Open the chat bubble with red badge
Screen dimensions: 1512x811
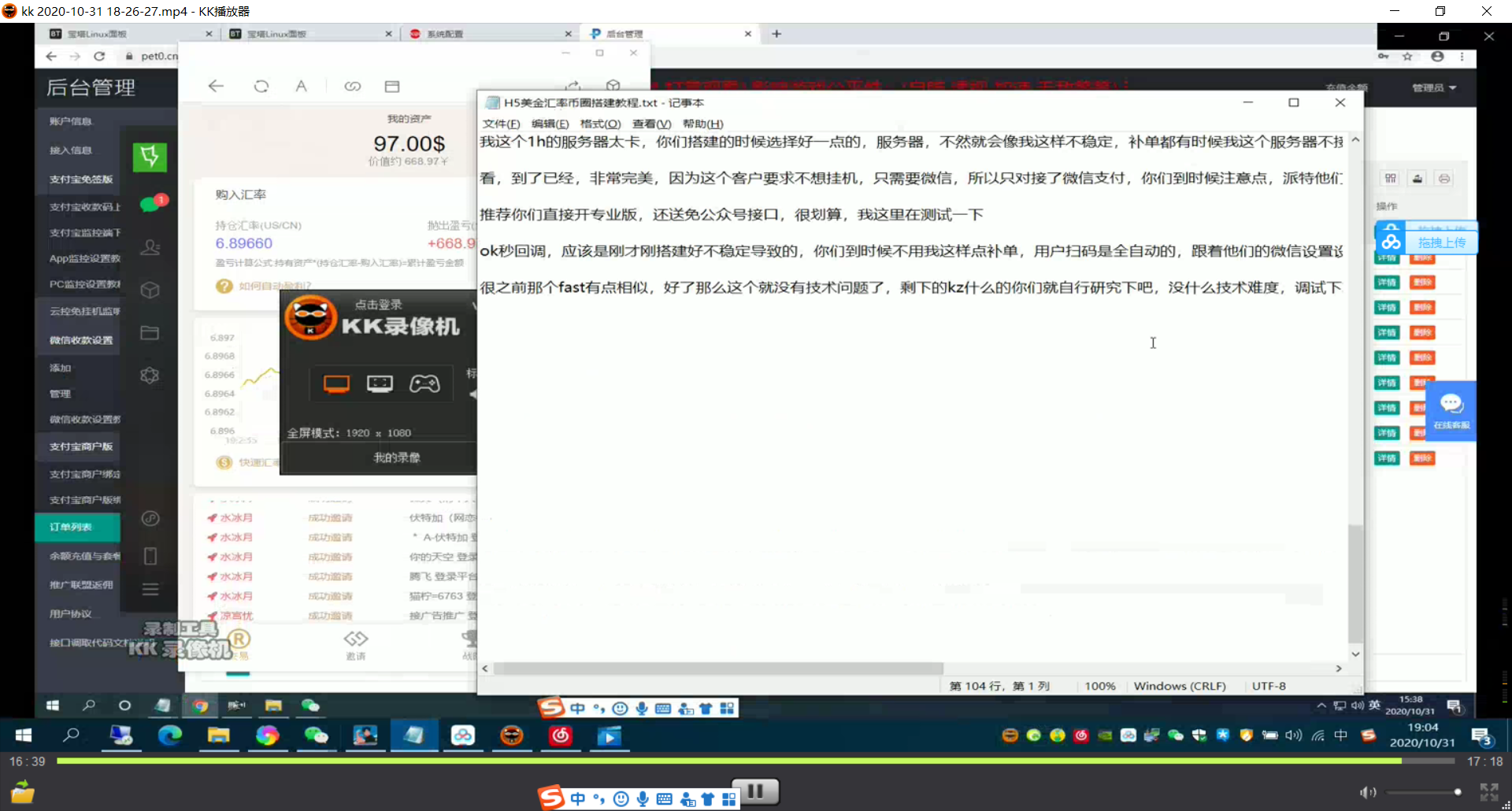pos(153,203)
